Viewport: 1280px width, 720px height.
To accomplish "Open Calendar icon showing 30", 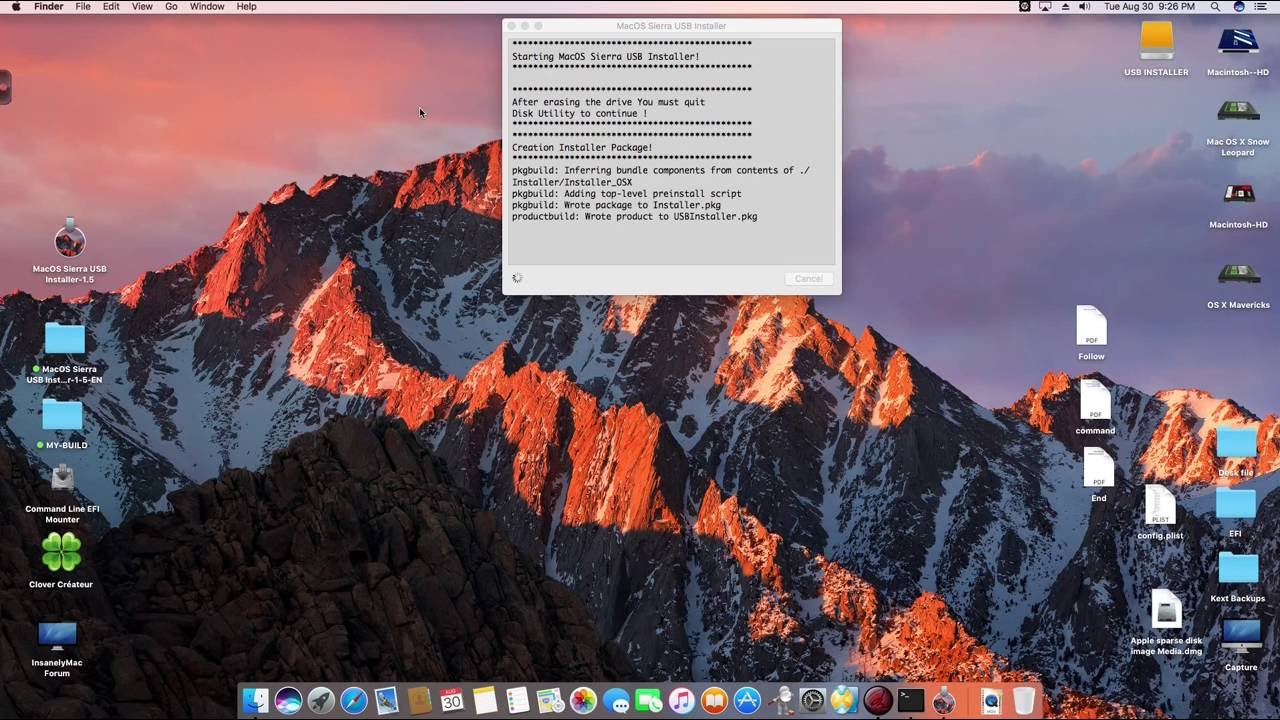I will click(452, 701).
